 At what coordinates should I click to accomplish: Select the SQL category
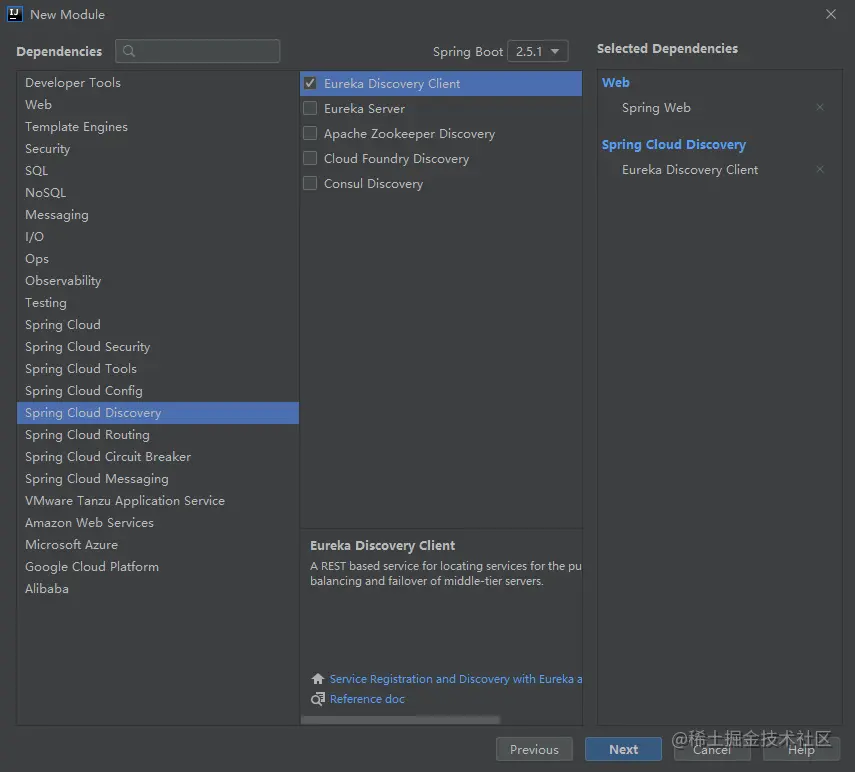[x=158, y=171]
